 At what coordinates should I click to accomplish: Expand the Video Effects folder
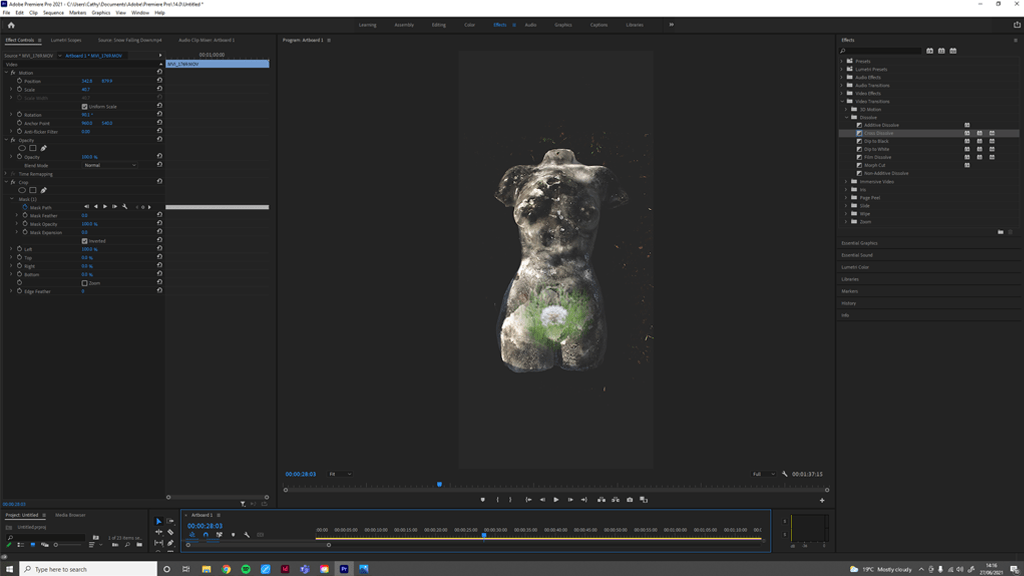[842, 93]
